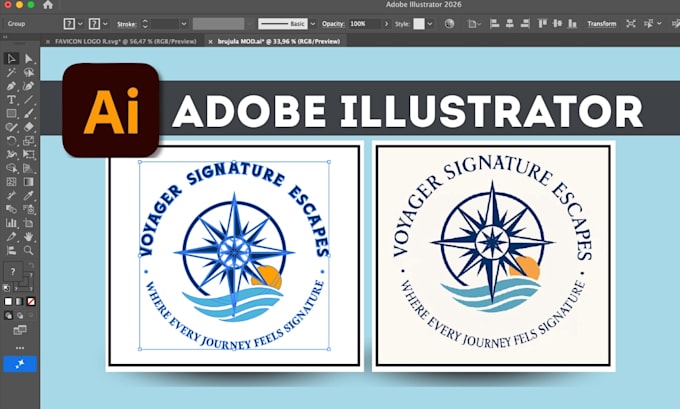Select the Paintbrush tool

coord(28,114)
